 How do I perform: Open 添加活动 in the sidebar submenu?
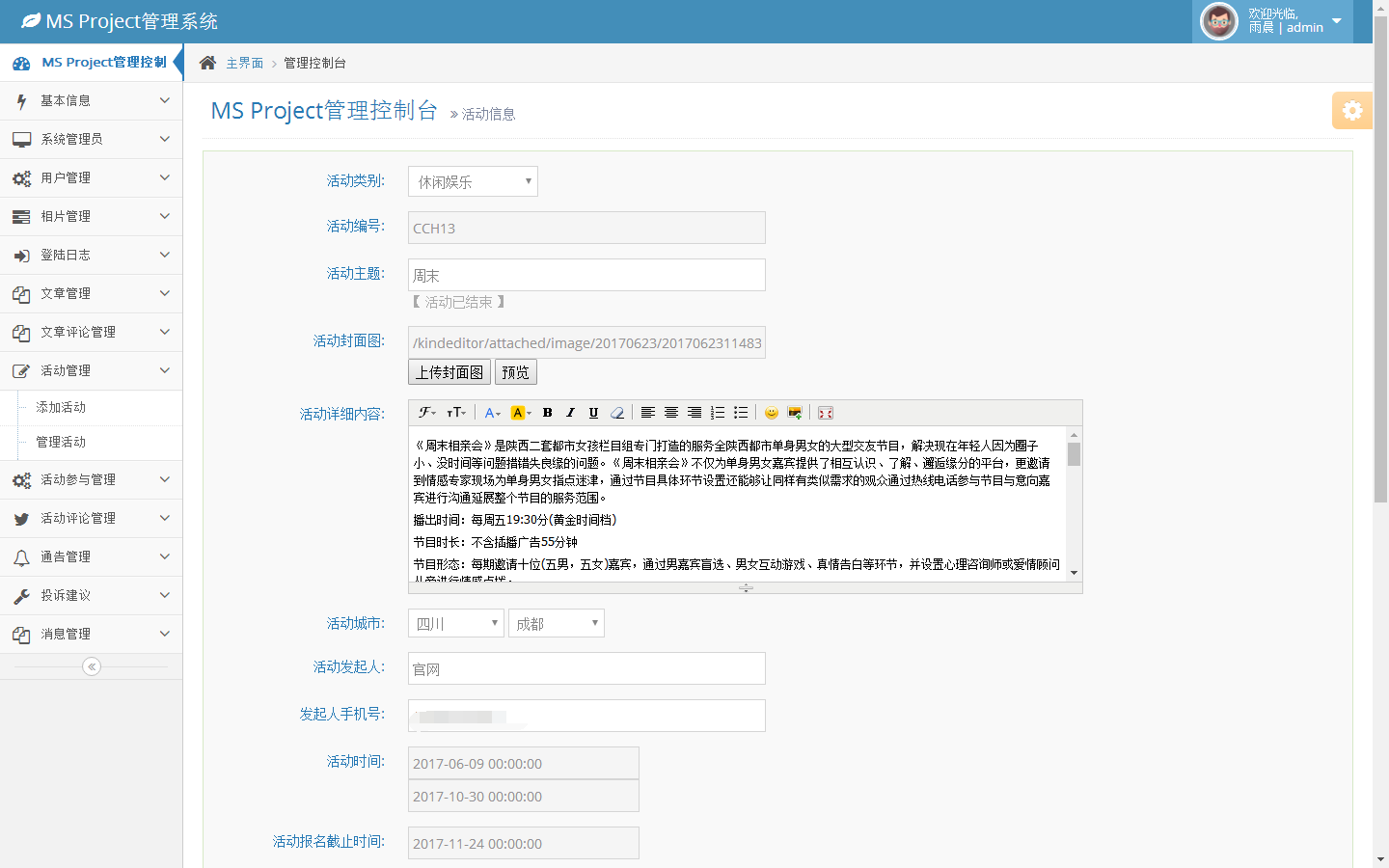coord(62,407)
